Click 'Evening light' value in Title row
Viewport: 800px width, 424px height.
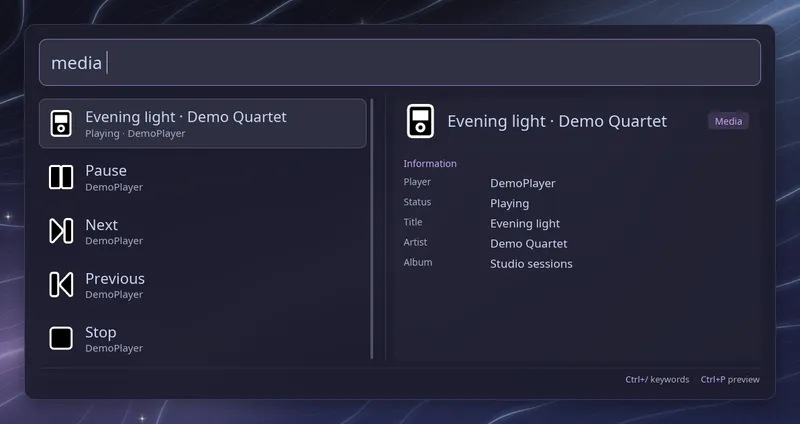coord(525,223)
